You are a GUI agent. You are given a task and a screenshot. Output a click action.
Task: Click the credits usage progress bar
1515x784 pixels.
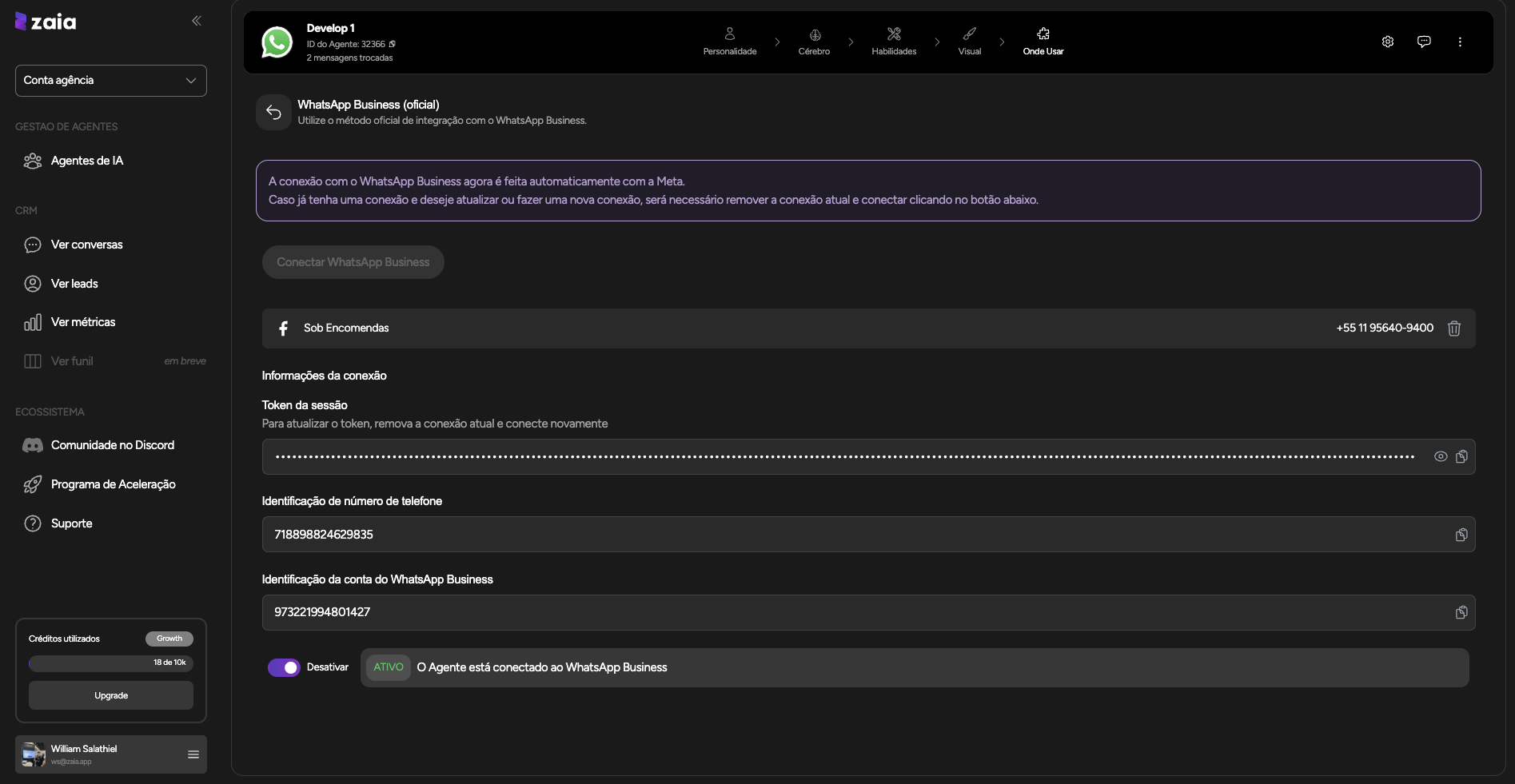111,663
